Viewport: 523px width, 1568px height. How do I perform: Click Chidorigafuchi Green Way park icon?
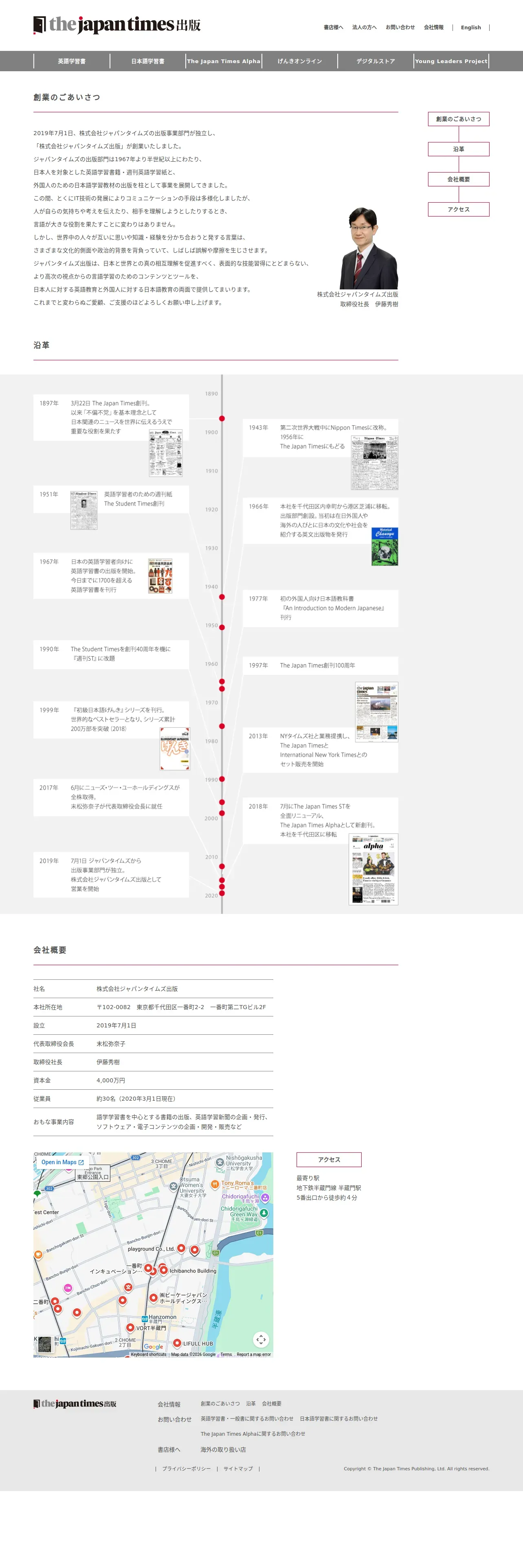(264, 1213)
